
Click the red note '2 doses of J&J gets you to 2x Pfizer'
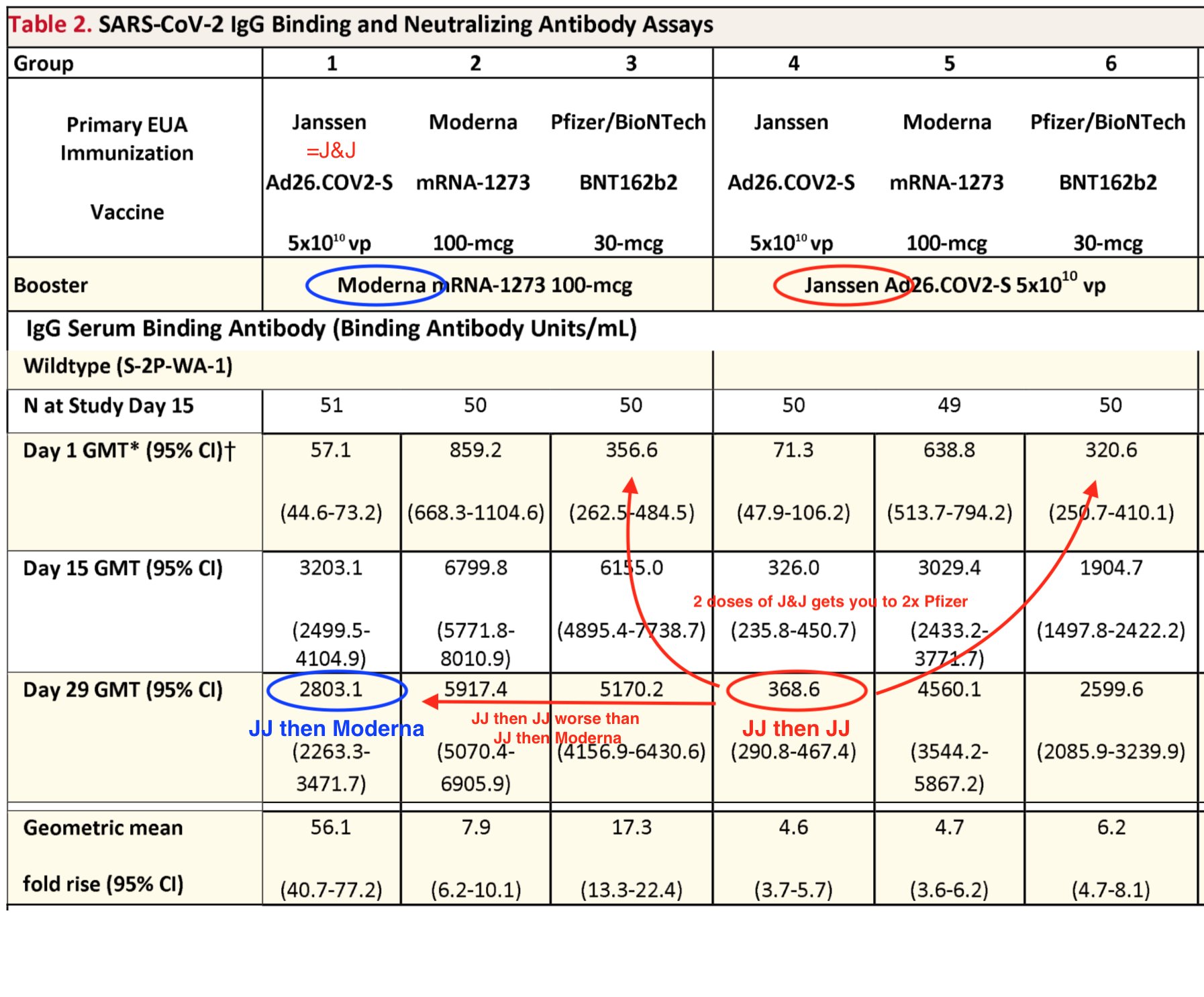(x=830, y=602)
